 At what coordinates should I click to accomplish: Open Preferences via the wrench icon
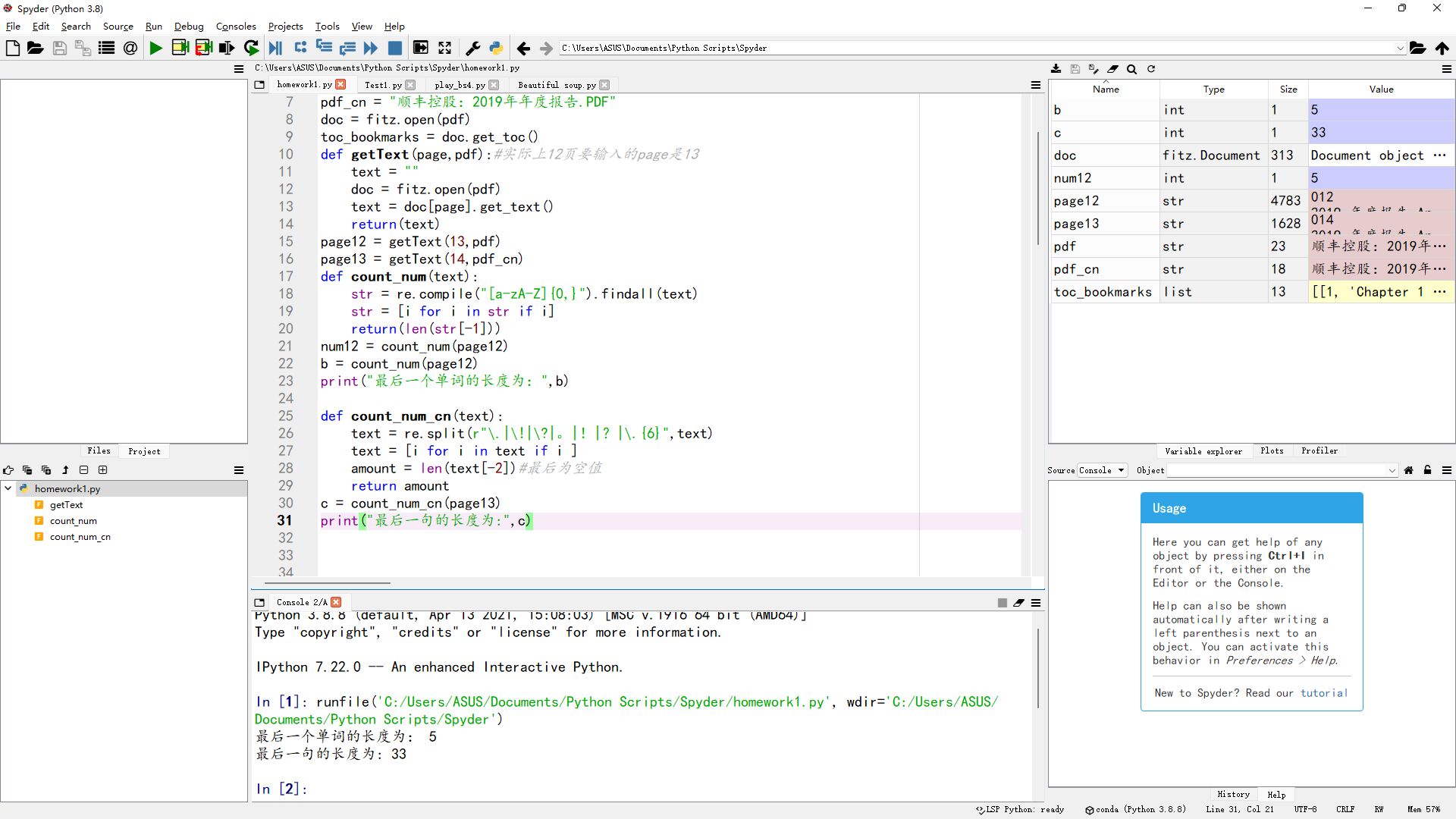coord(472,48)
